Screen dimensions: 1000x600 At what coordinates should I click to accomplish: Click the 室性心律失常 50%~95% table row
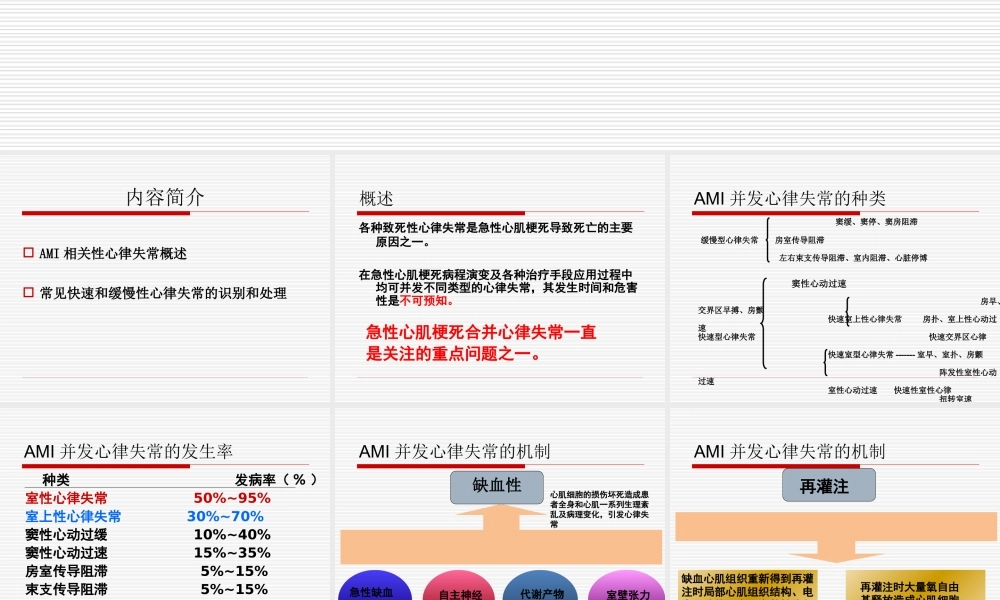click(x=150, y=496)
